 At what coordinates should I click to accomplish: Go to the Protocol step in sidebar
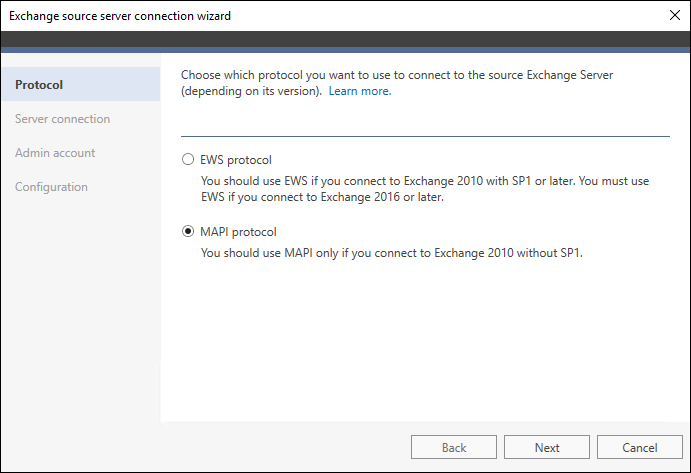click(x=81, y=84)
